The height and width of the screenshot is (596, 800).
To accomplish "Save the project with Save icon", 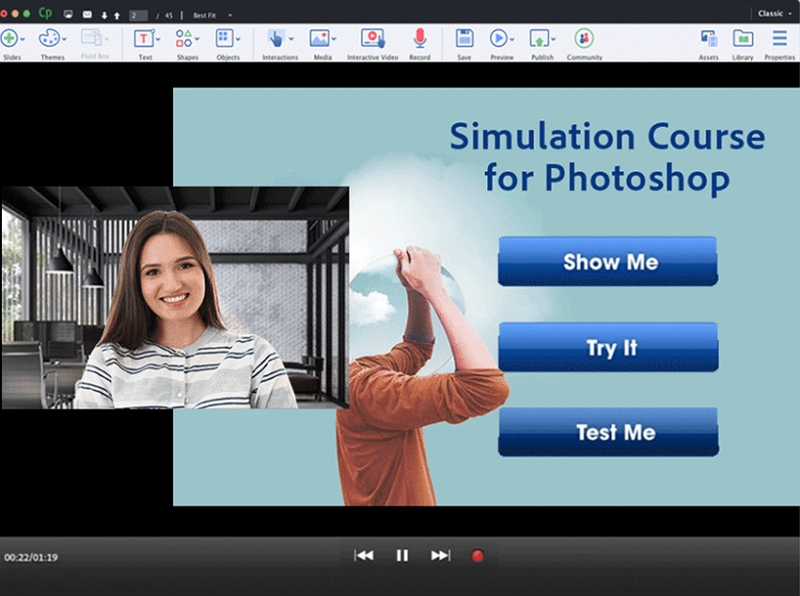I will tap(464, 38).
